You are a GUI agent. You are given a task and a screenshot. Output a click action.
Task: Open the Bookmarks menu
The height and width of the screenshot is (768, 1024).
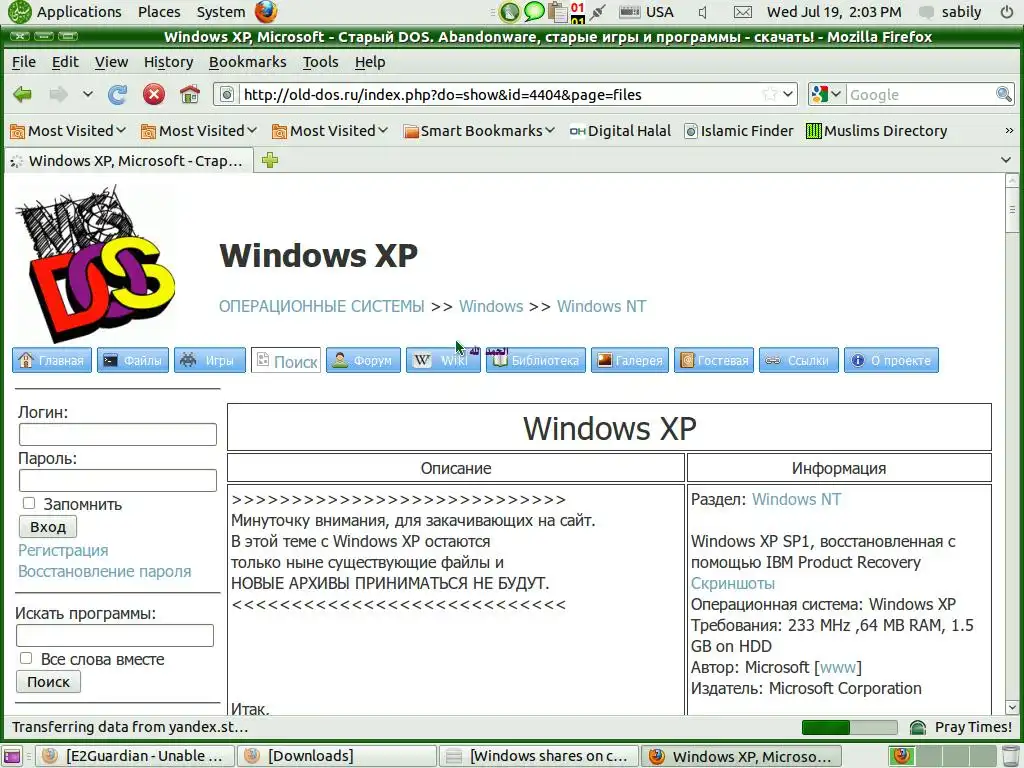coord(248,62)
